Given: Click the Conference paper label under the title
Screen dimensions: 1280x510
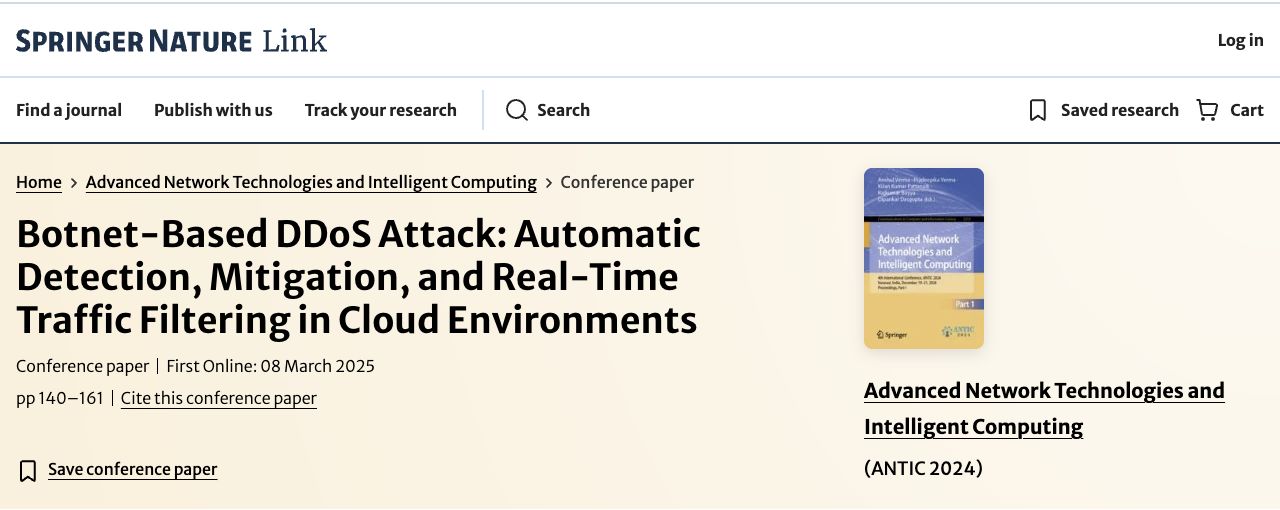Looking at the screenshot, I should point(82,366).
